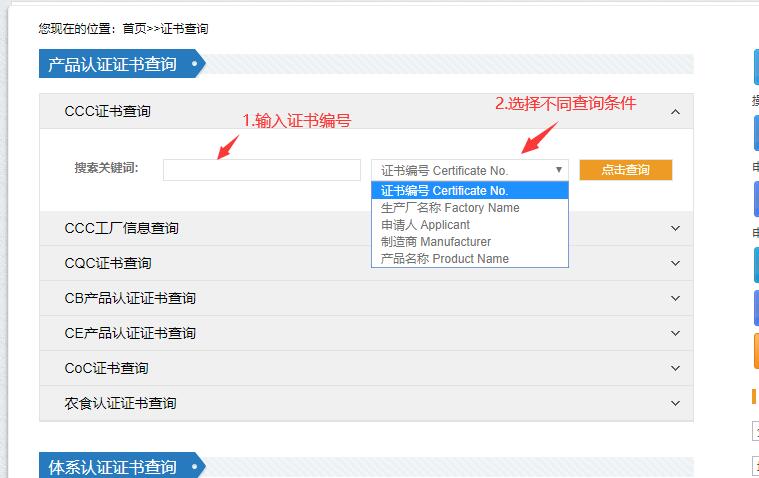Select 证书编号 Certificate No. from list

[x=445, y=191]
